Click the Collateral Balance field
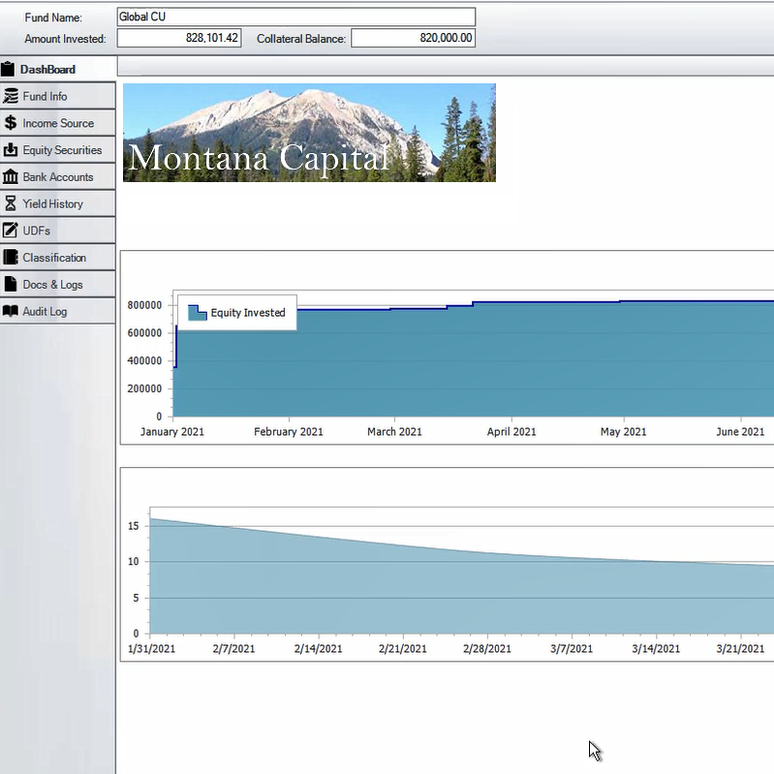 (x=413, y=38)
